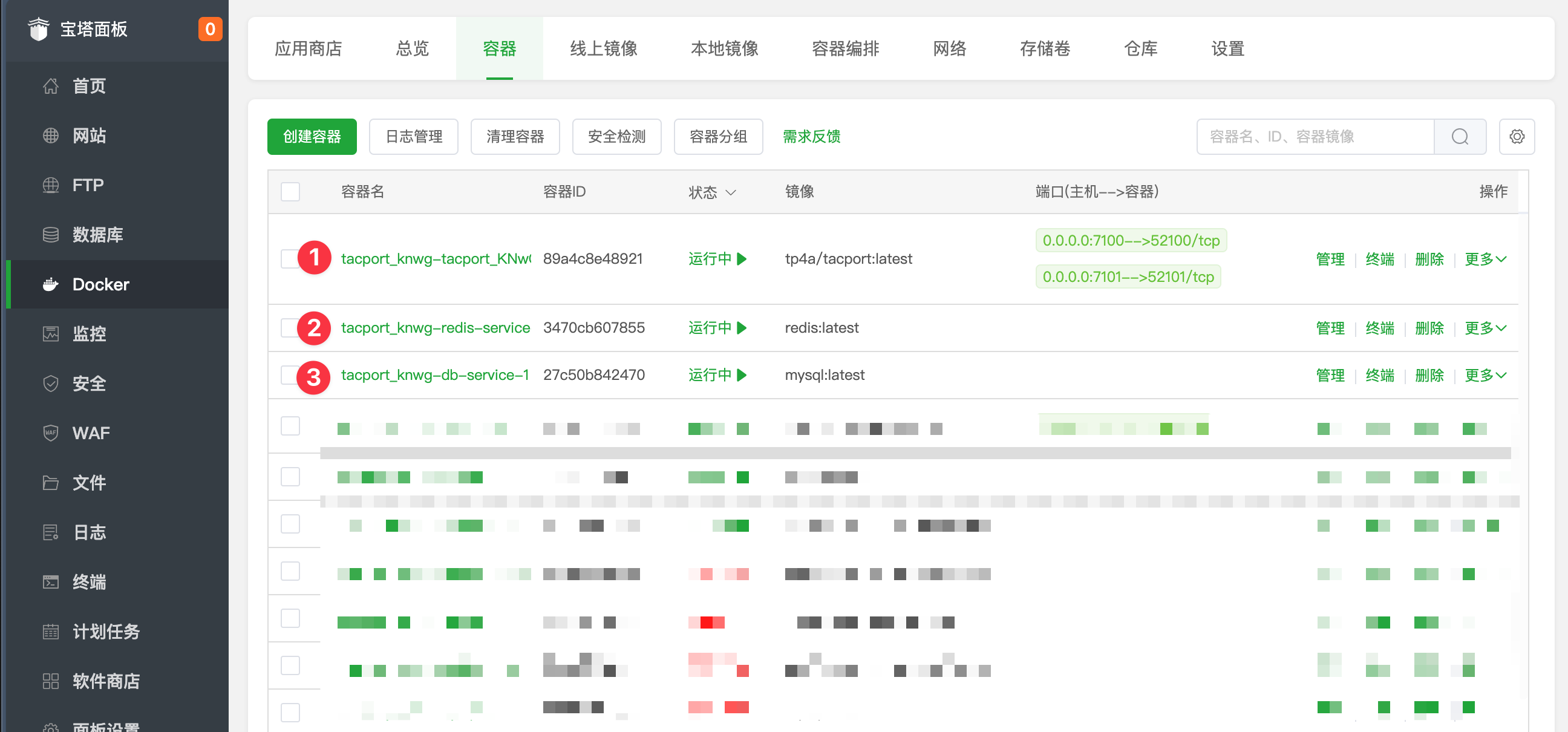Click the 需求反馈 link
This screenshot has height=732, width=1568.
[811, 137]
